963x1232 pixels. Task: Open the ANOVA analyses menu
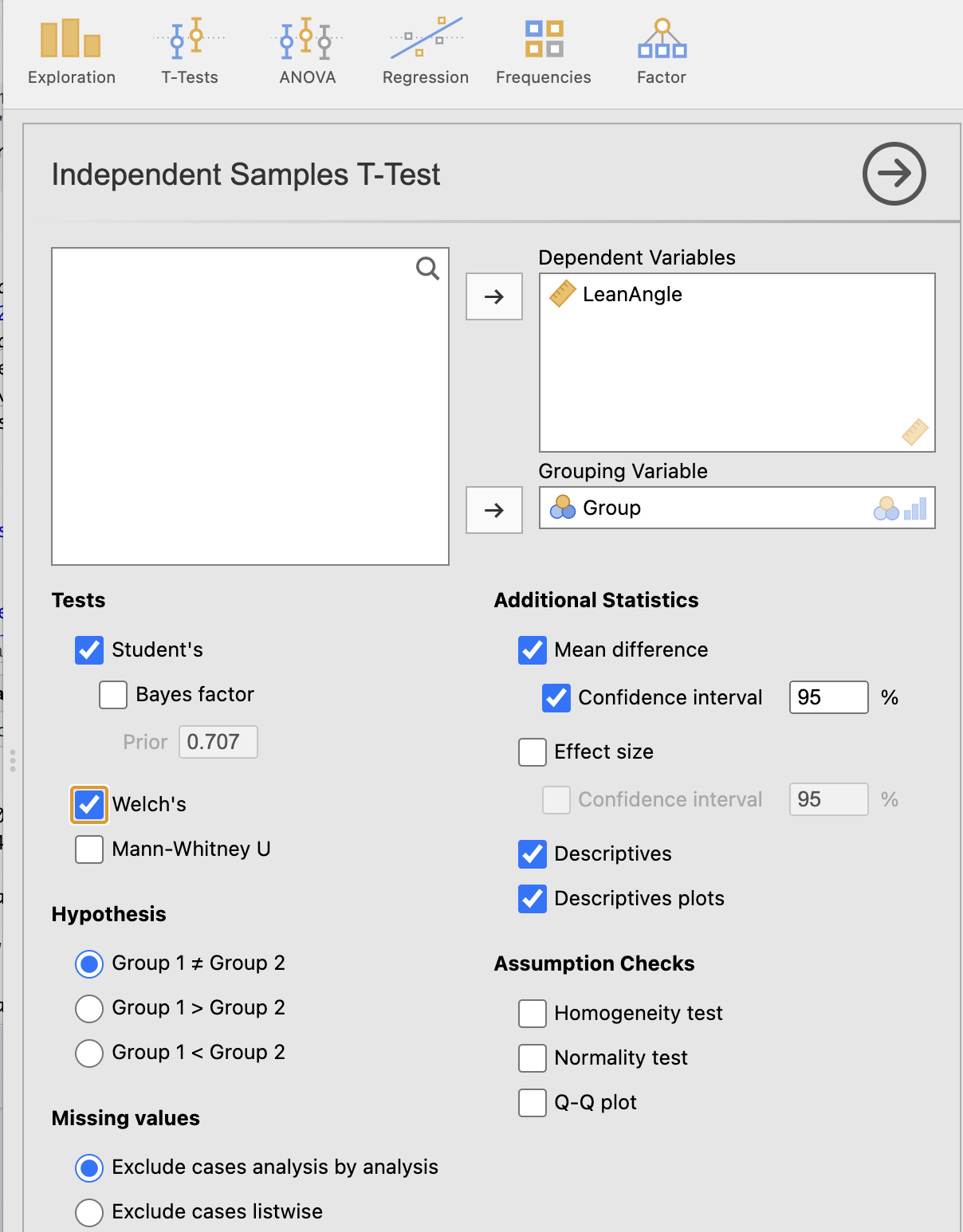coord(307,51)
